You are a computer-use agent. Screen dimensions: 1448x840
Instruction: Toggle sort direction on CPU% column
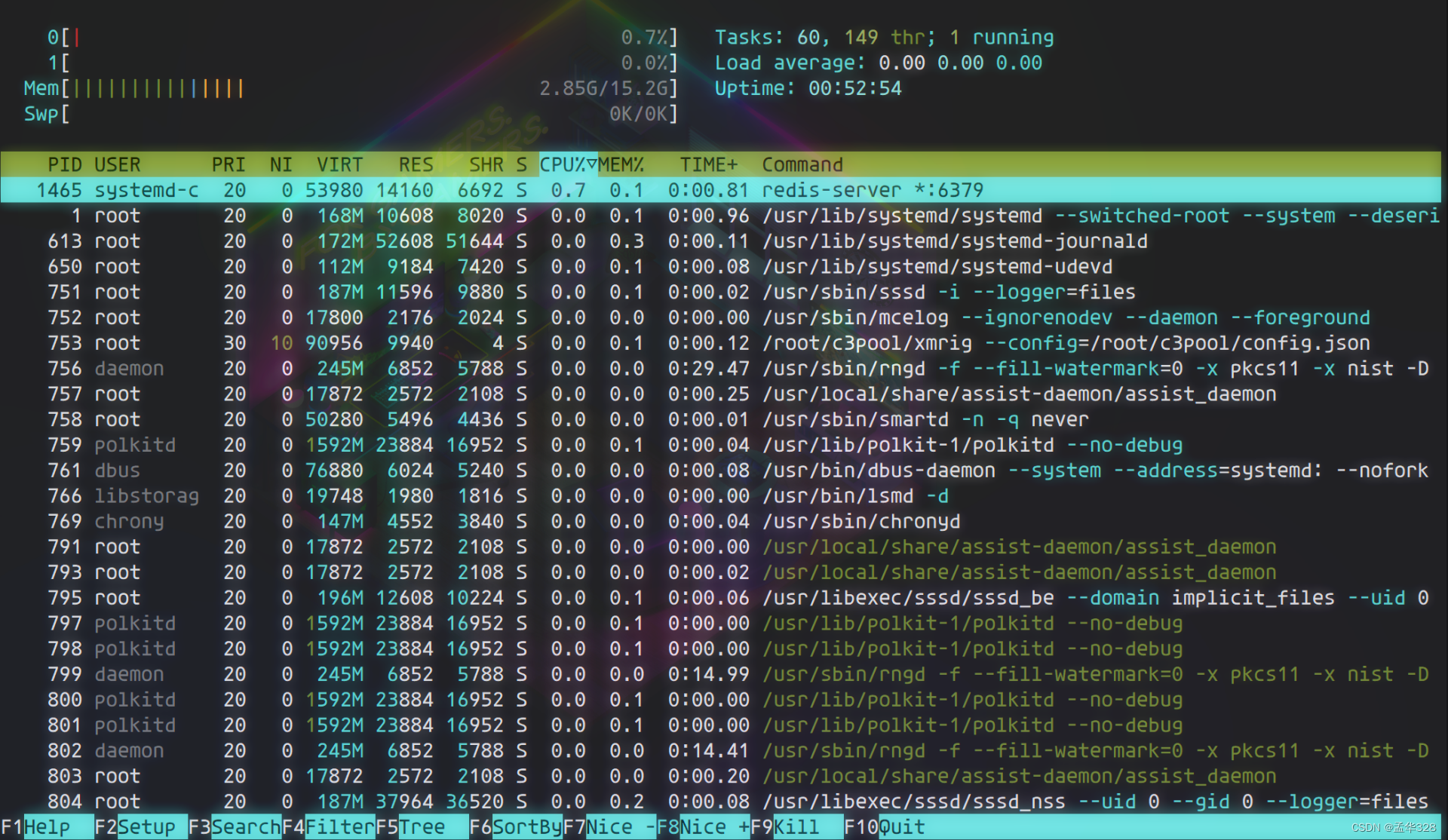coord(562,164)
